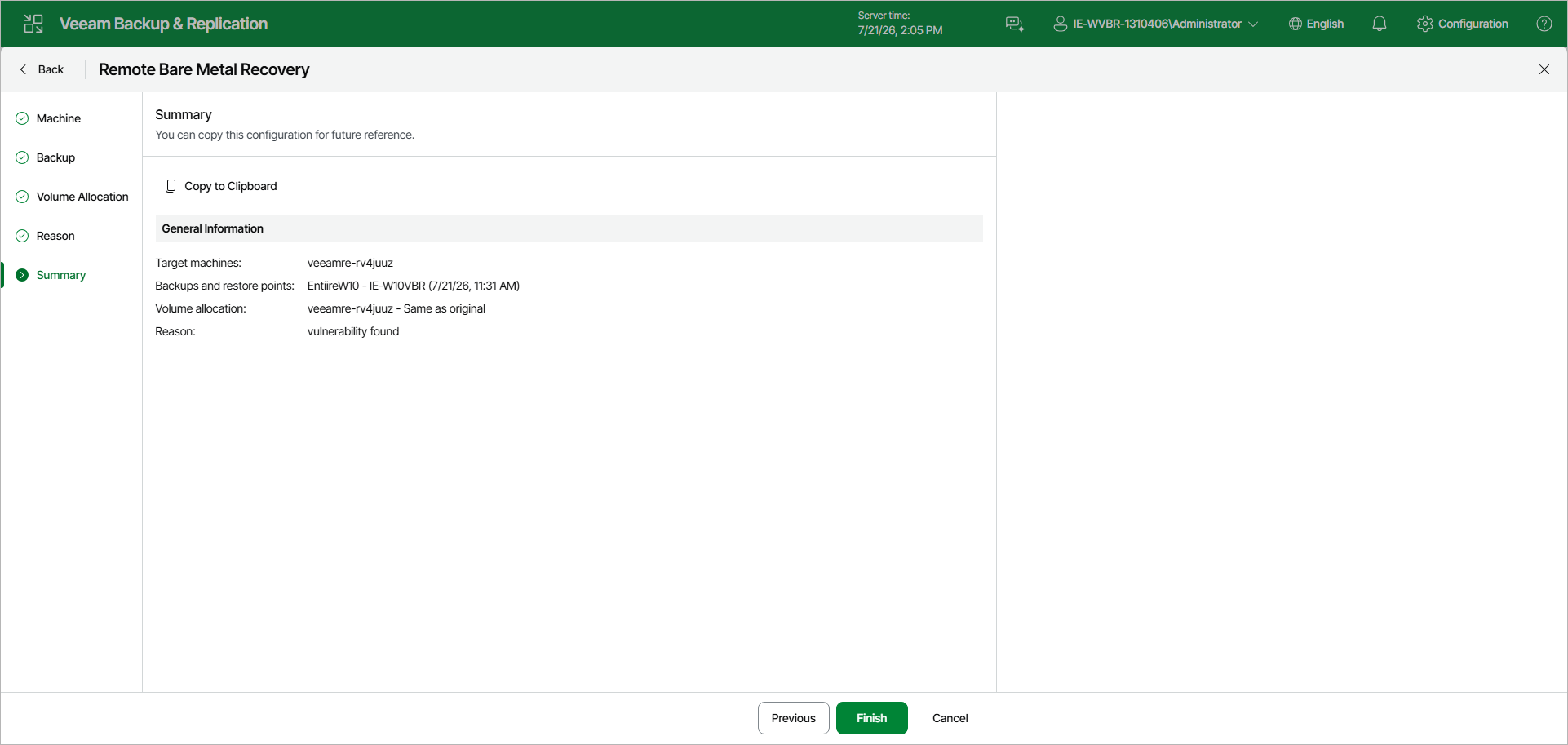Image resolution: width=1568 pixels, height=745 pixels.
Task: Click the 'Reason:' label
Action: (175, 331)
